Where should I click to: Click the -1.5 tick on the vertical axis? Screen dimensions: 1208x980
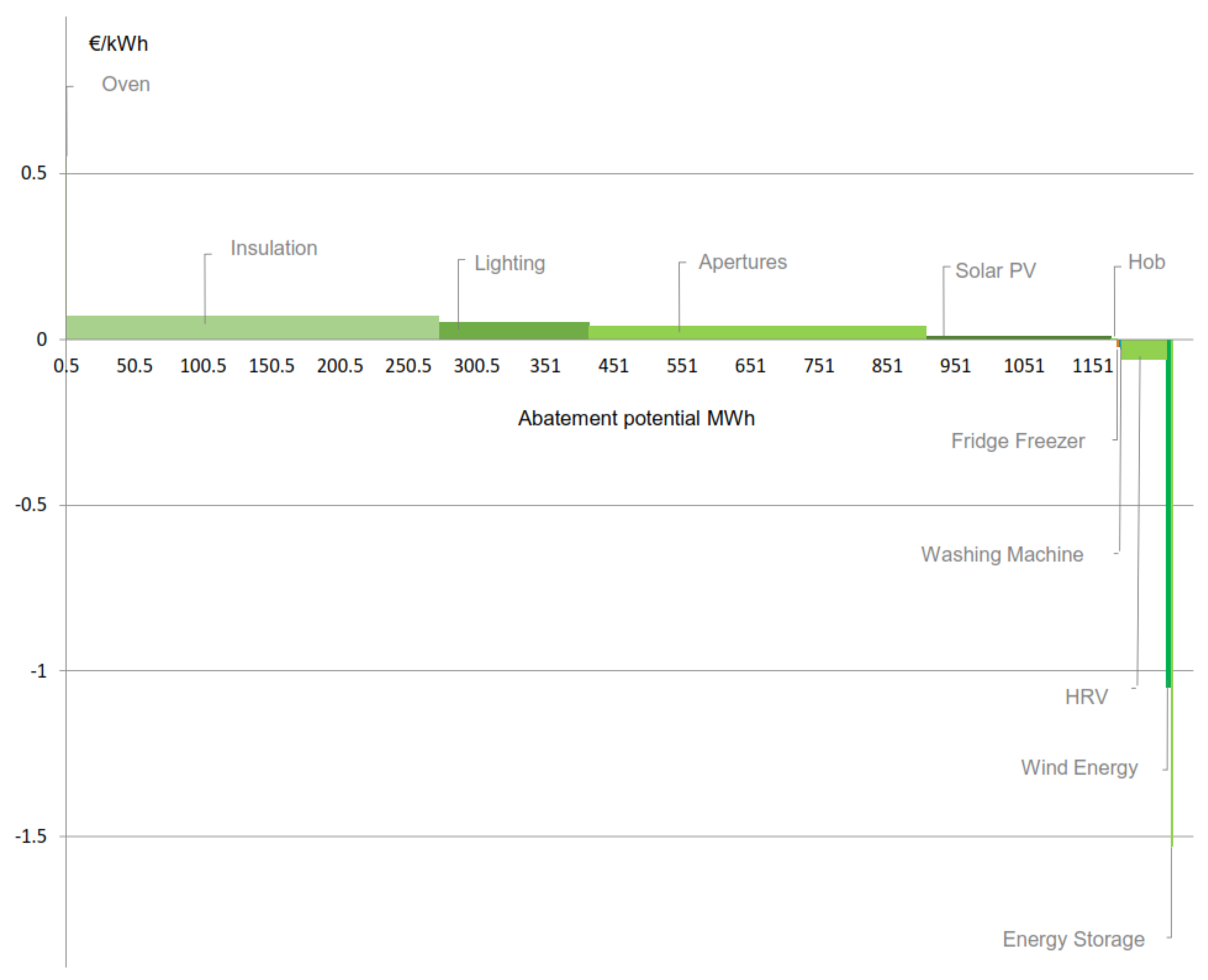pyautogui.click(x=31, y=836)
